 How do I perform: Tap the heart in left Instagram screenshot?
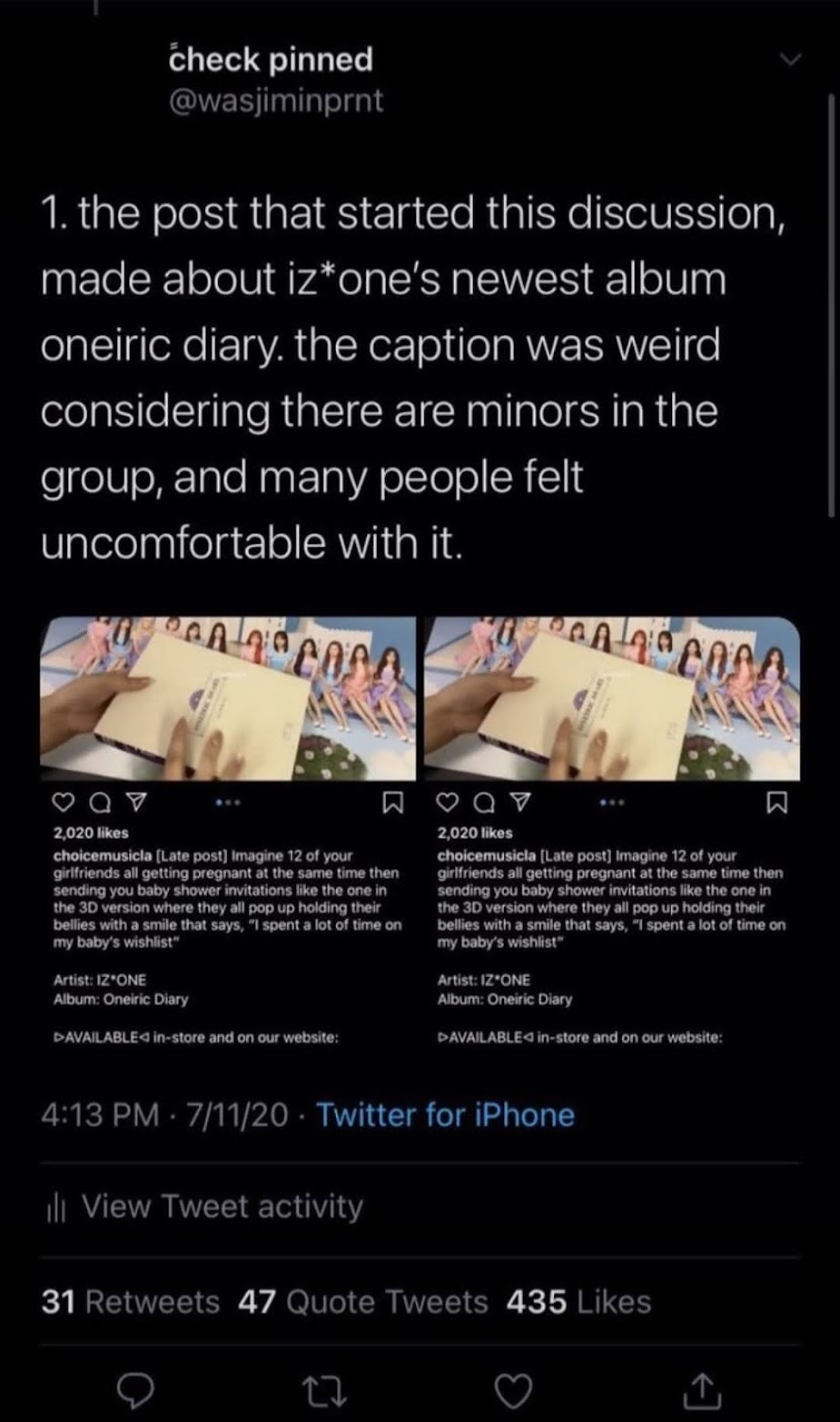point(63,803)
